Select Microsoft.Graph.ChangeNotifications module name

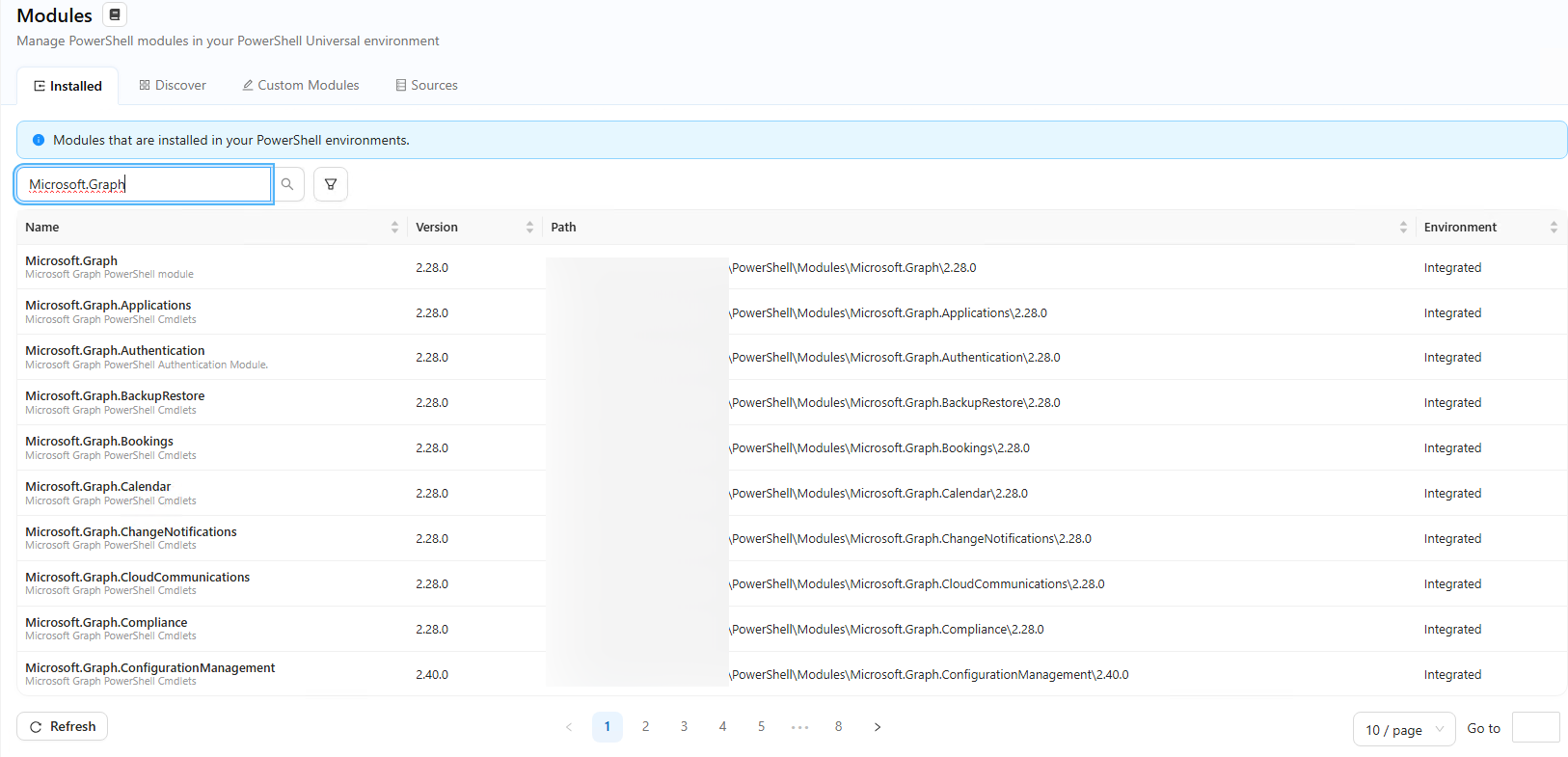click(131, 532)
